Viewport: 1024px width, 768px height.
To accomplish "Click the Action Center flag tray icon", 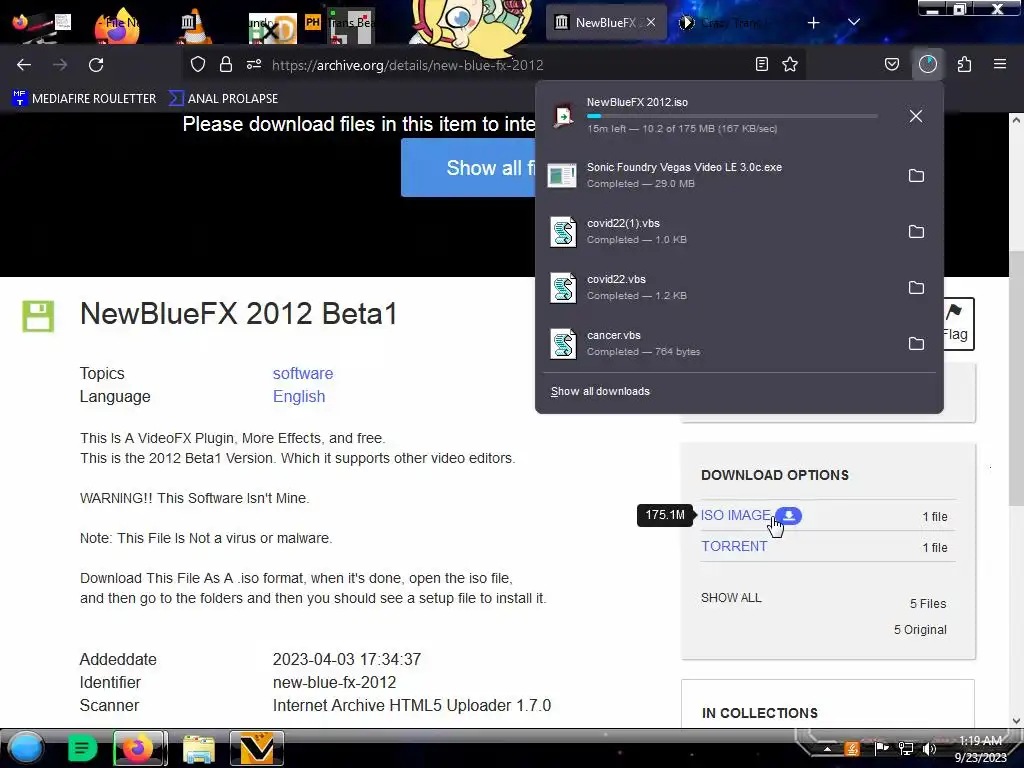I will pyautogui.click(x=881, y=748).
